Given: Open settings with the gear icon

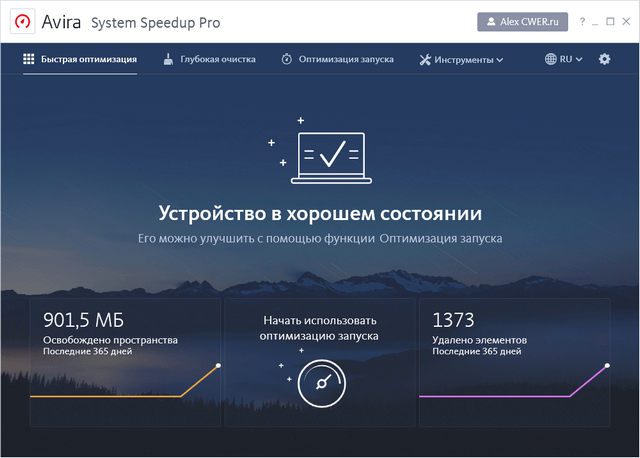Looking at the screenshot, I should point(604,60).
